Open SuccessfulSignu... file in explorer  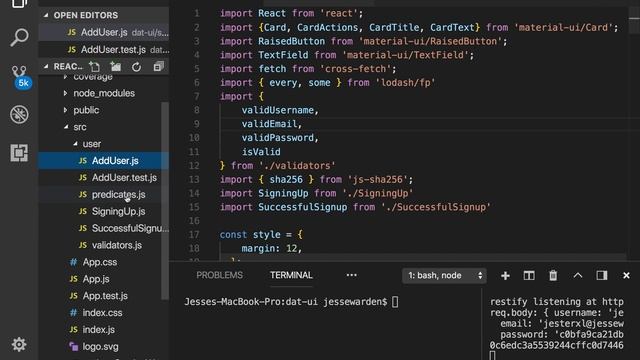click(104, 228)
